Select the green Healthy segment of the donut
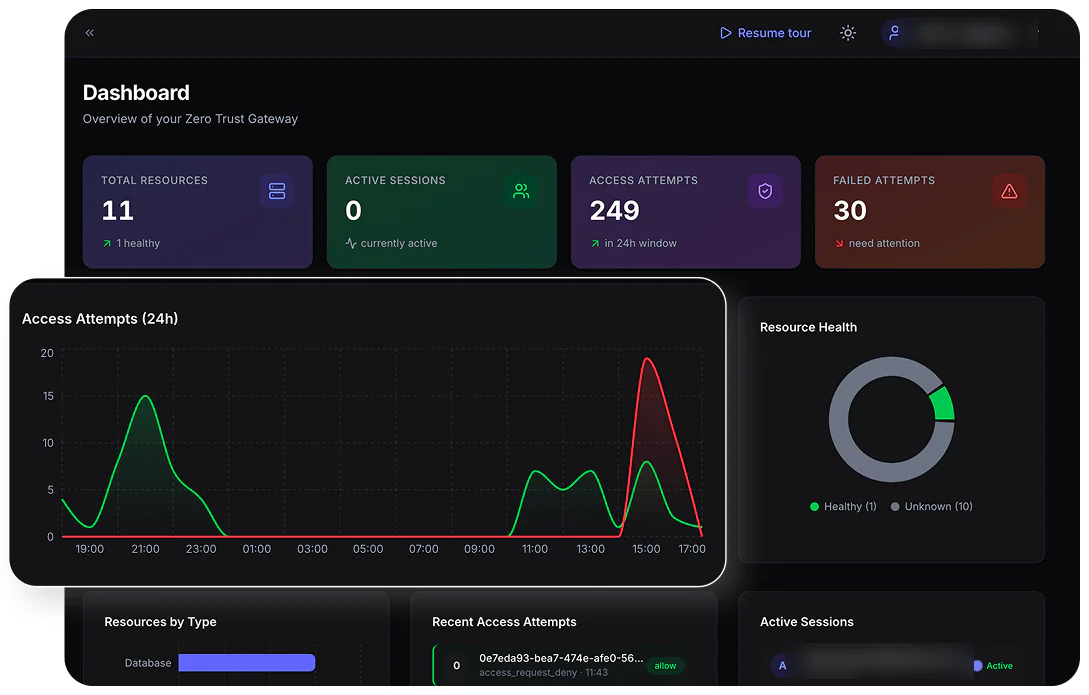This screenshot has width=1089, height=695. (x=942, y=404)
